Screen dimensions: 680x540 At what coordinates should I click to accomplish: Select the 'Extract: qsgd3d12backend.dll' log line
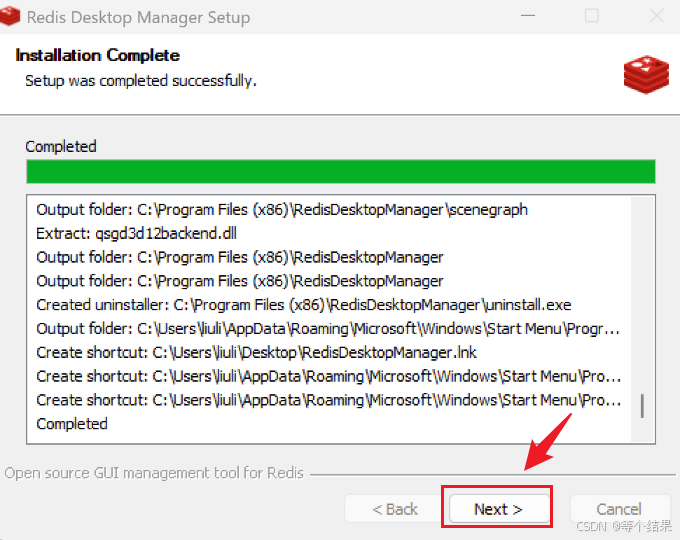click(x=137, y=233)
